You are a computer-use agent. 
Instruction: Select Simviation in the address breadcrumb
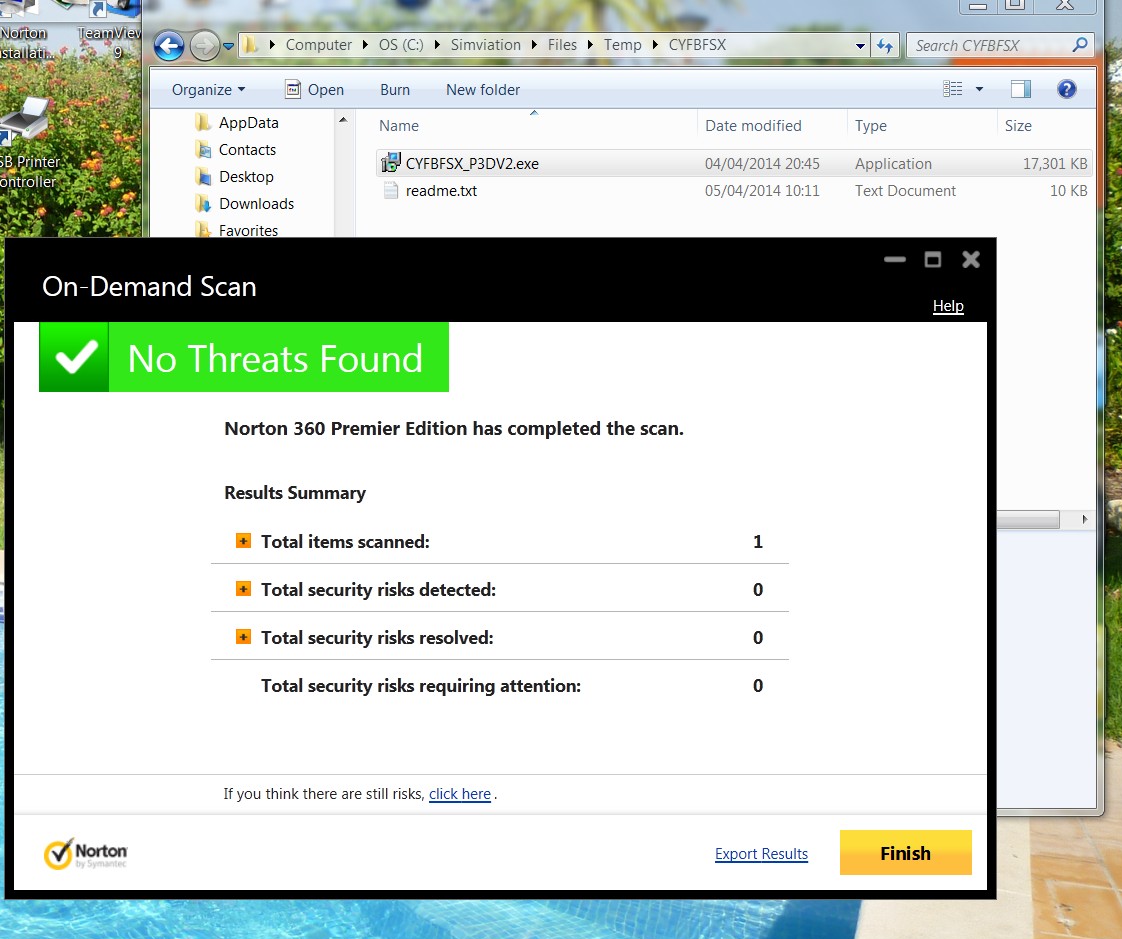point(485,45)
